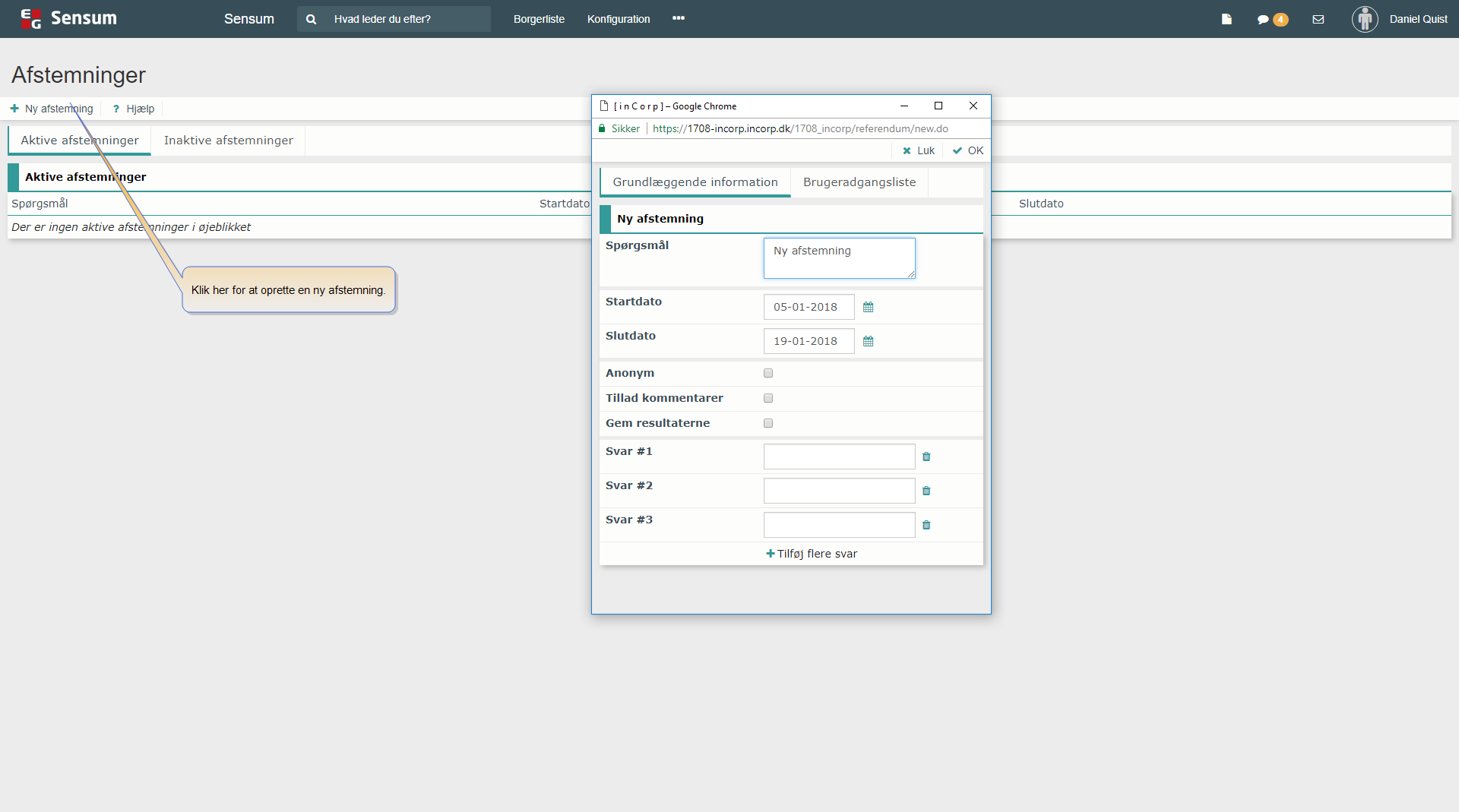This screenshot has width=1459, height=812.
Task: Select Brugeradgangsliste tab
Action: point(859,182)
